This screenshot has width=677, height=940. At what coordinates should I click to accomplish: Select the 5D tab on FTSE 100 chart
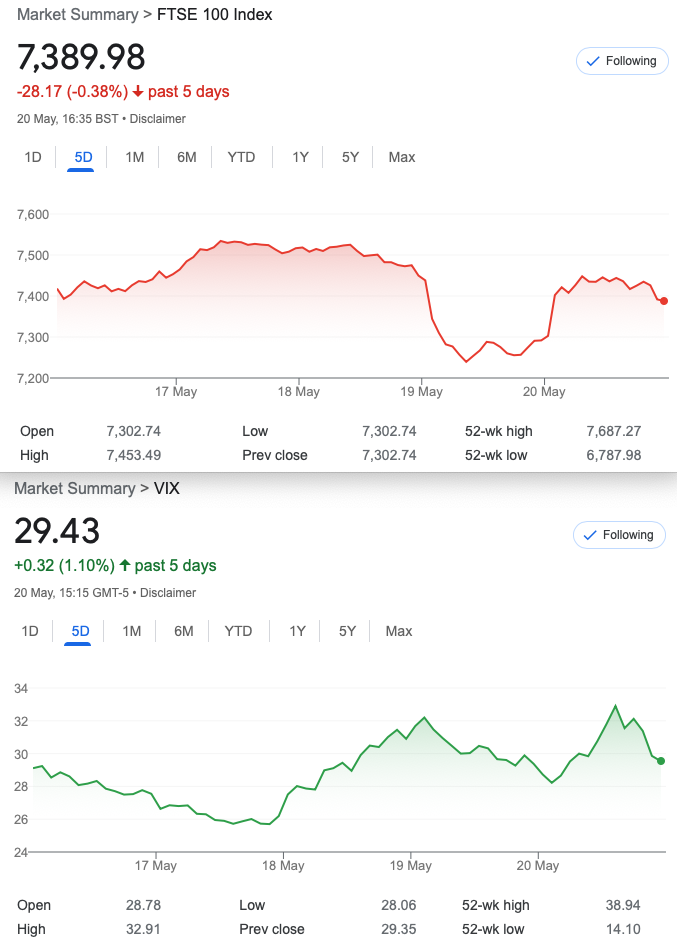click(x=83, y=158)
